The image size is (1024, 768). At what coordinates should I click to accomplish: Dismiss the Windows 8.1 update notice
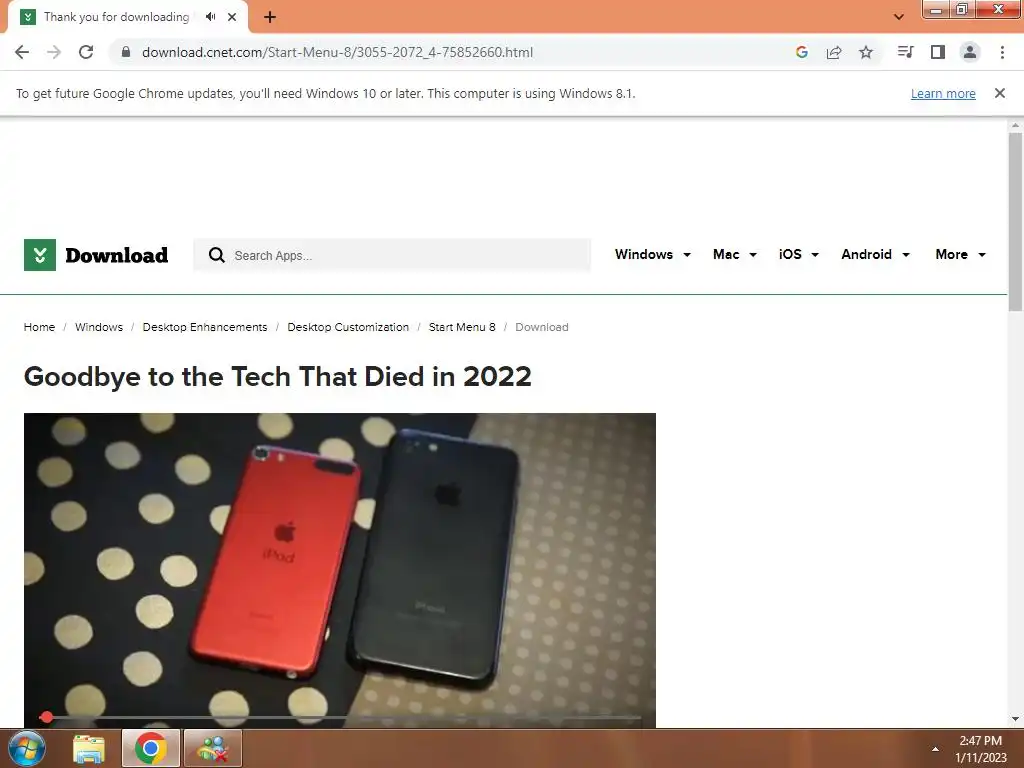click(1000, 93)
